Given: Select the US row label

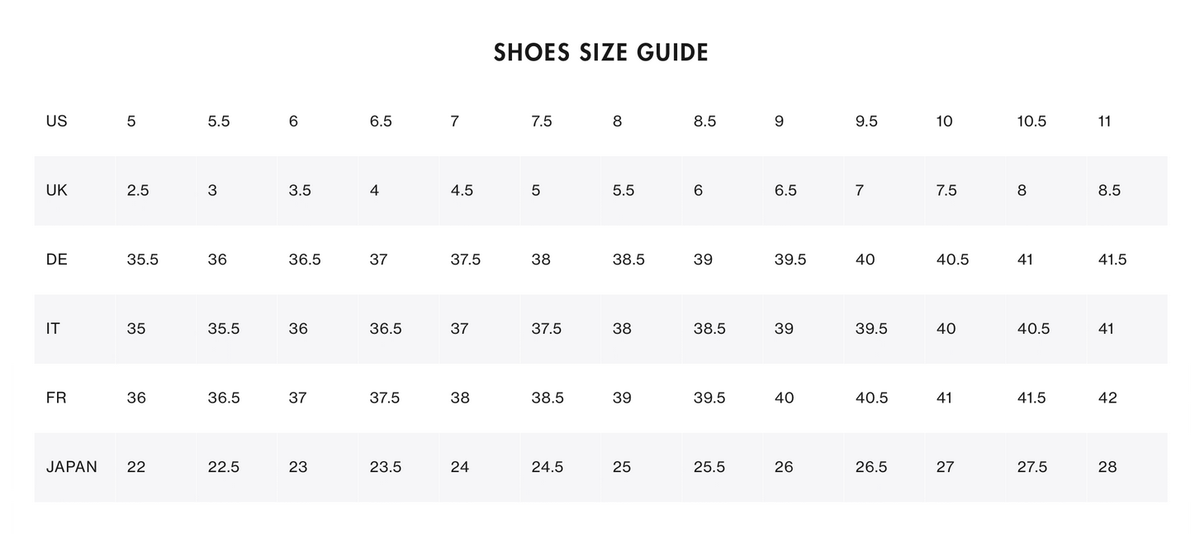Looking at the screenshot, I should click(57, 121).
